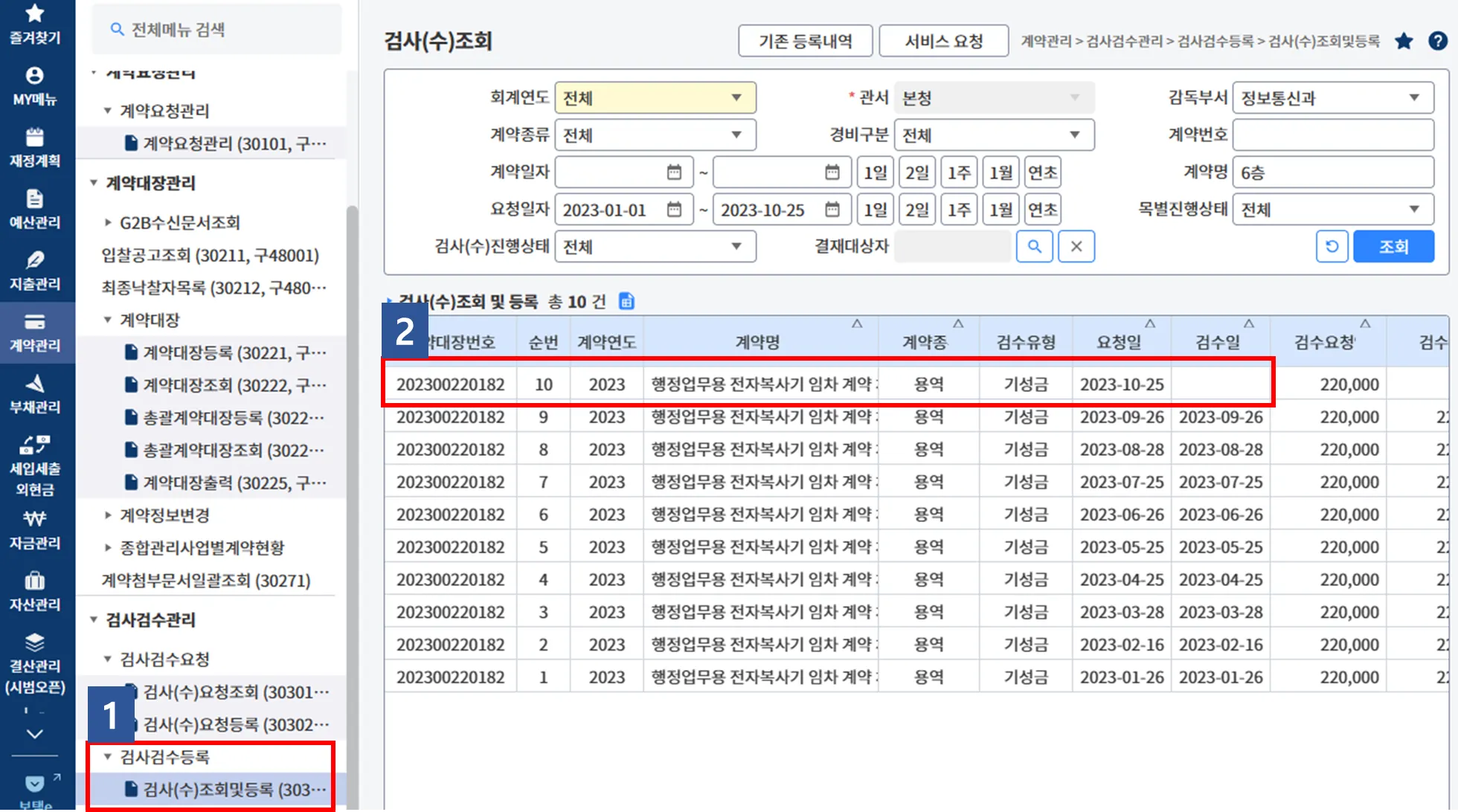
Task: Click the 계약명 input field
Action: [1332, 173]
